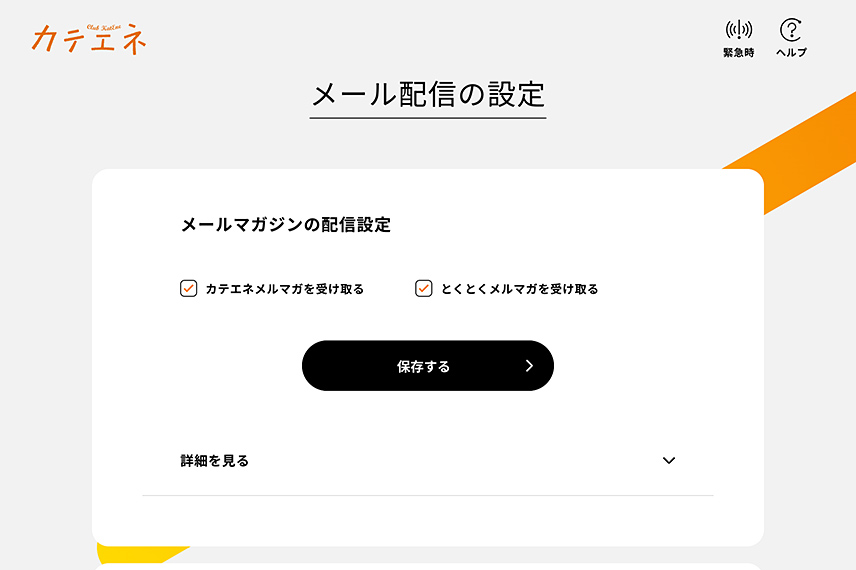Viewport: 856px width, 570px height.
Task: Click the とくとくメルマガを受け取る label text
Action: pos(519,289)
